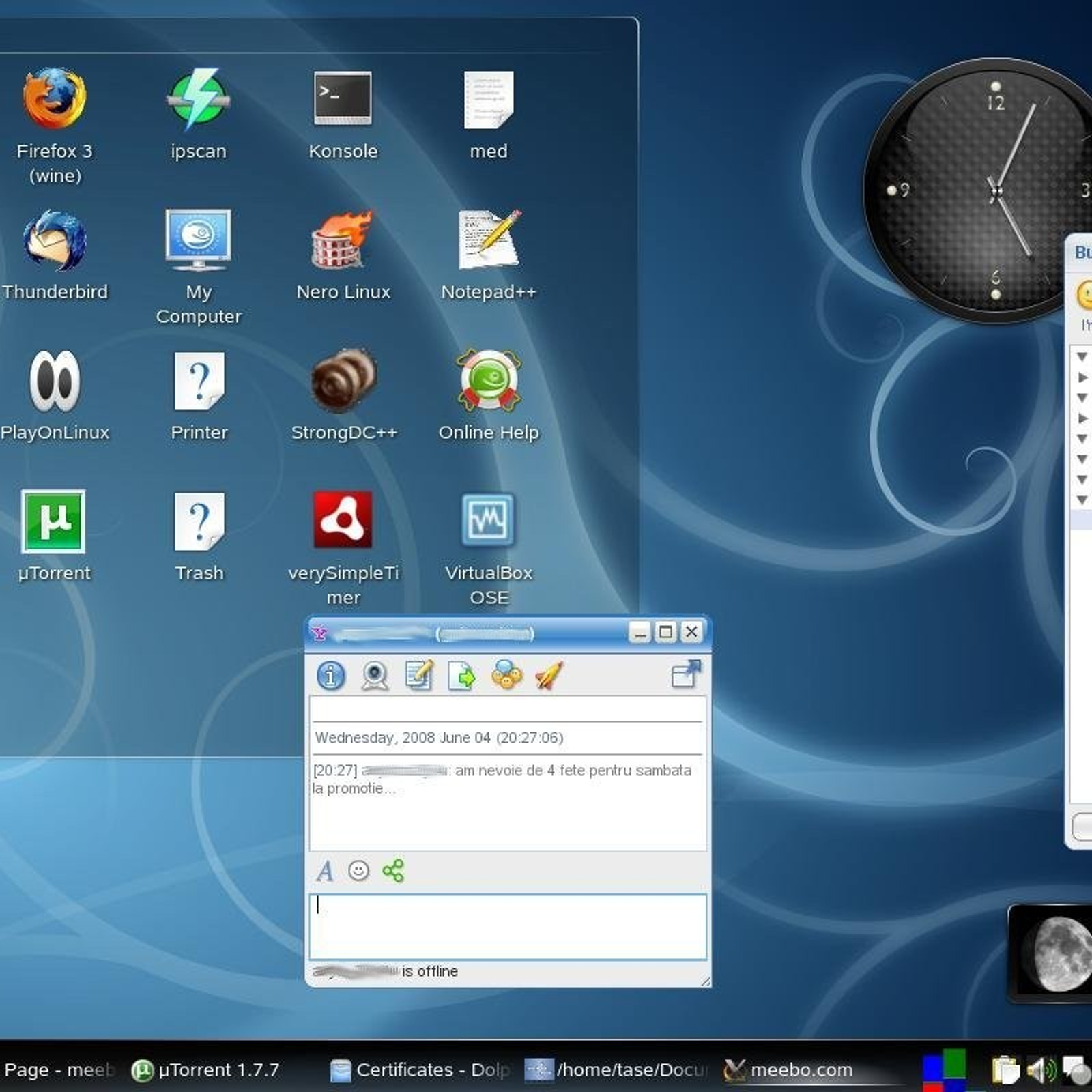Image resolution: width=1092 pixels, height=1092 pixels.
Task: Click the send file icon in chat
Action: click(462, 676)
